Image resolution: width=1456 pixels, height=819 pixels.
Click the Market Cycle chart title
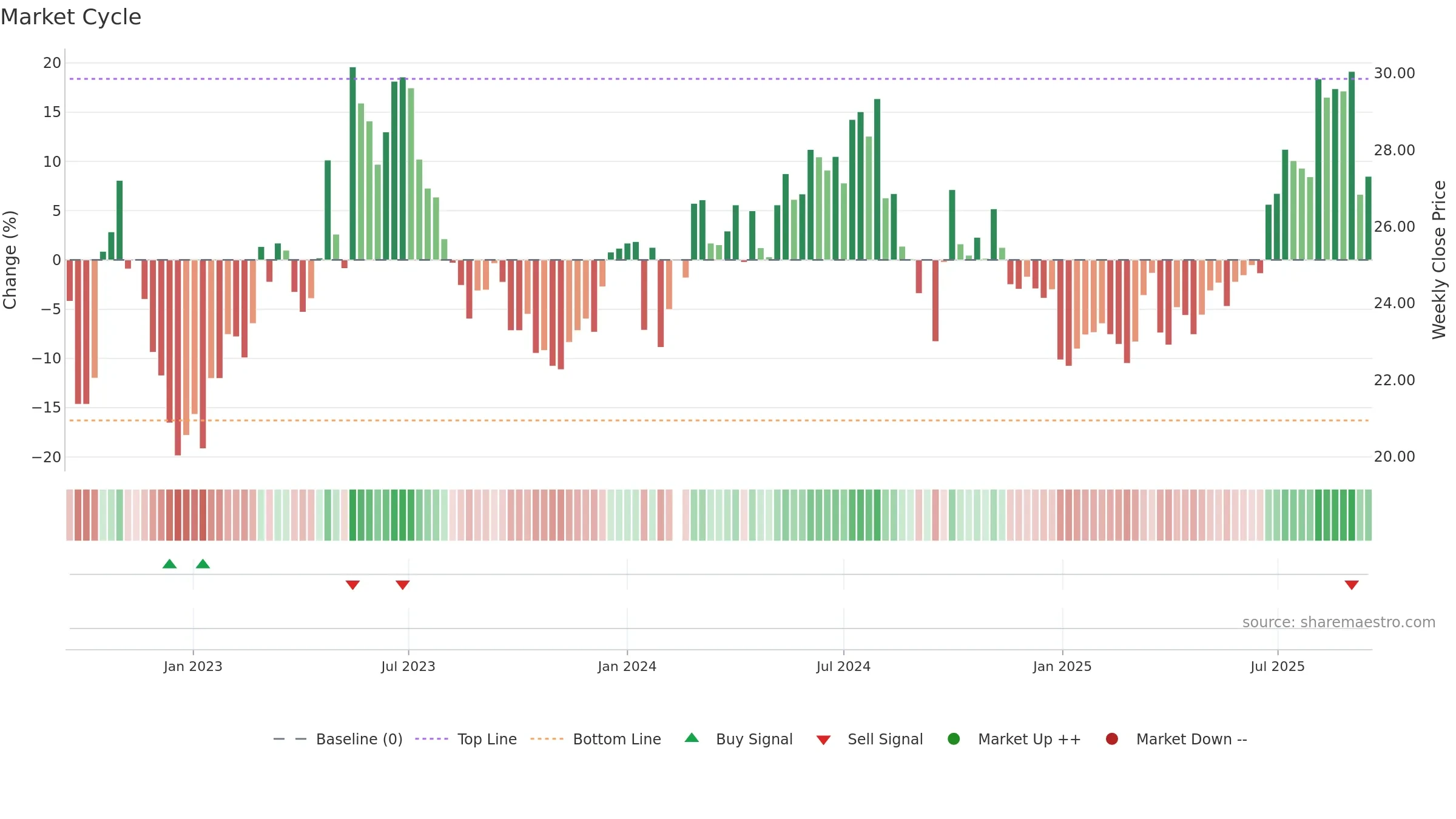[71, 17]
